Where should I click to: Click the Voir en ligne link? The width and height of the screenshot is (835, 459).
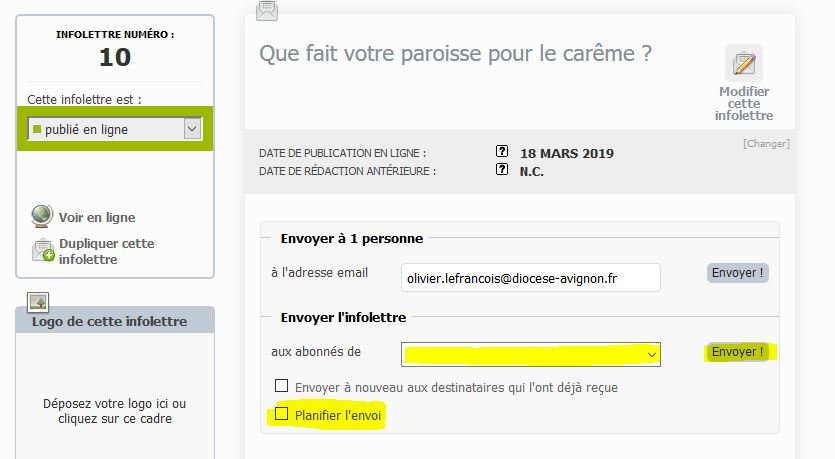point(97,217)
